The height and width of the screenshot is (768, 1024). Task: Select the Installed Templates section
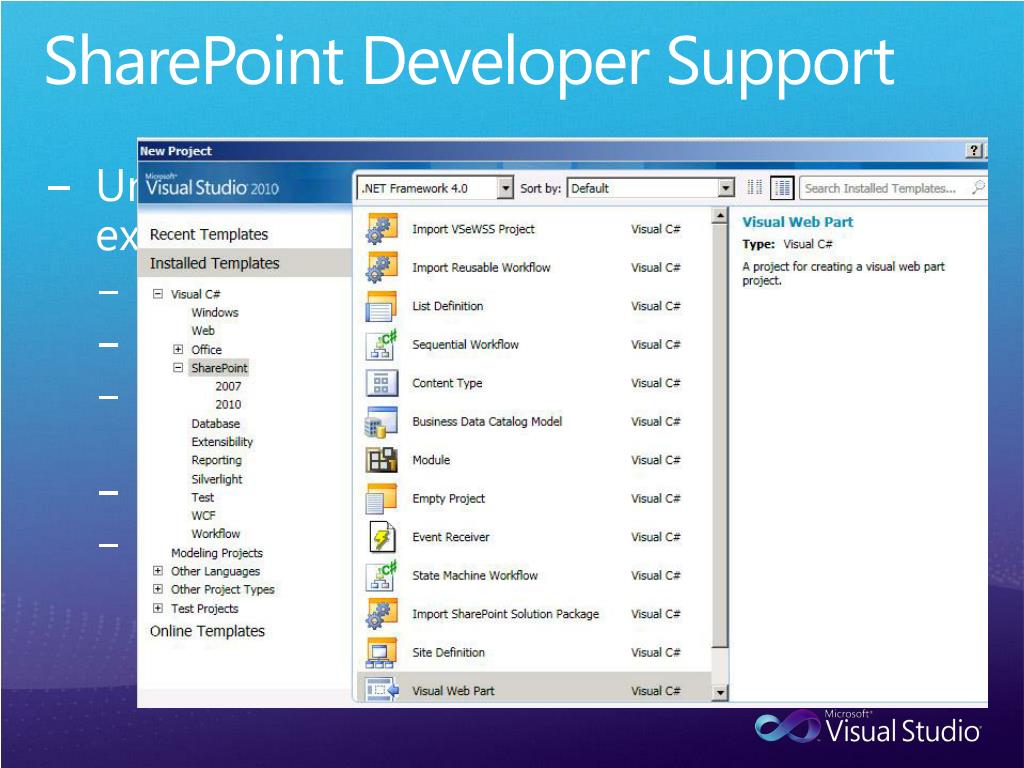point(246,263)
